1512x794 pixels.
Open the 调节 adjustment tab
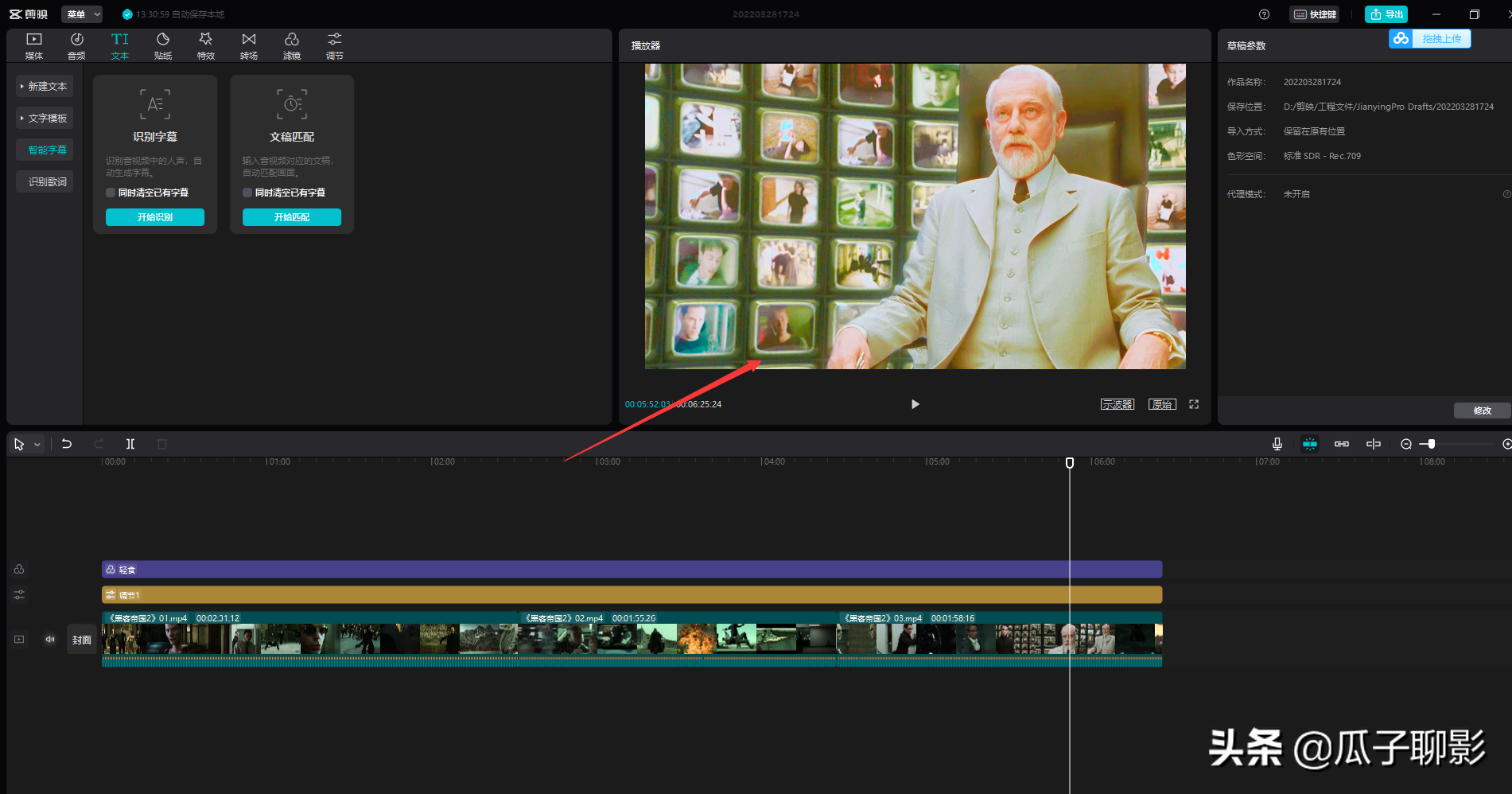coord(335,46)
